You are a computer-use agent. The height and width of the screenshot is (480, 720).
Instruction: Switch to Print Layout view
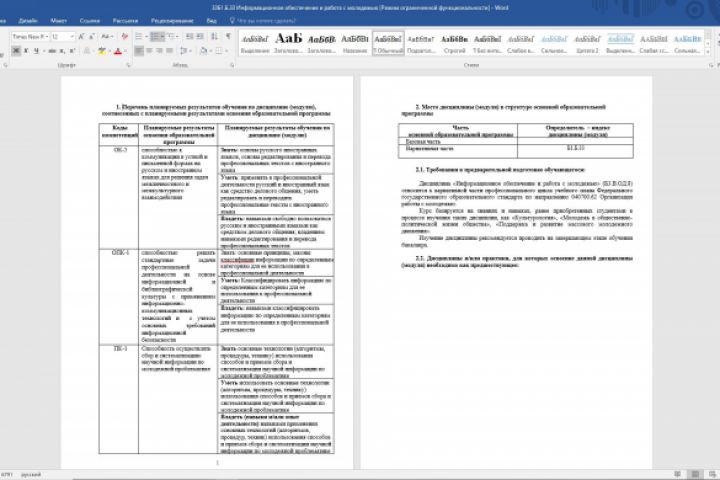(x=695, y=474)
